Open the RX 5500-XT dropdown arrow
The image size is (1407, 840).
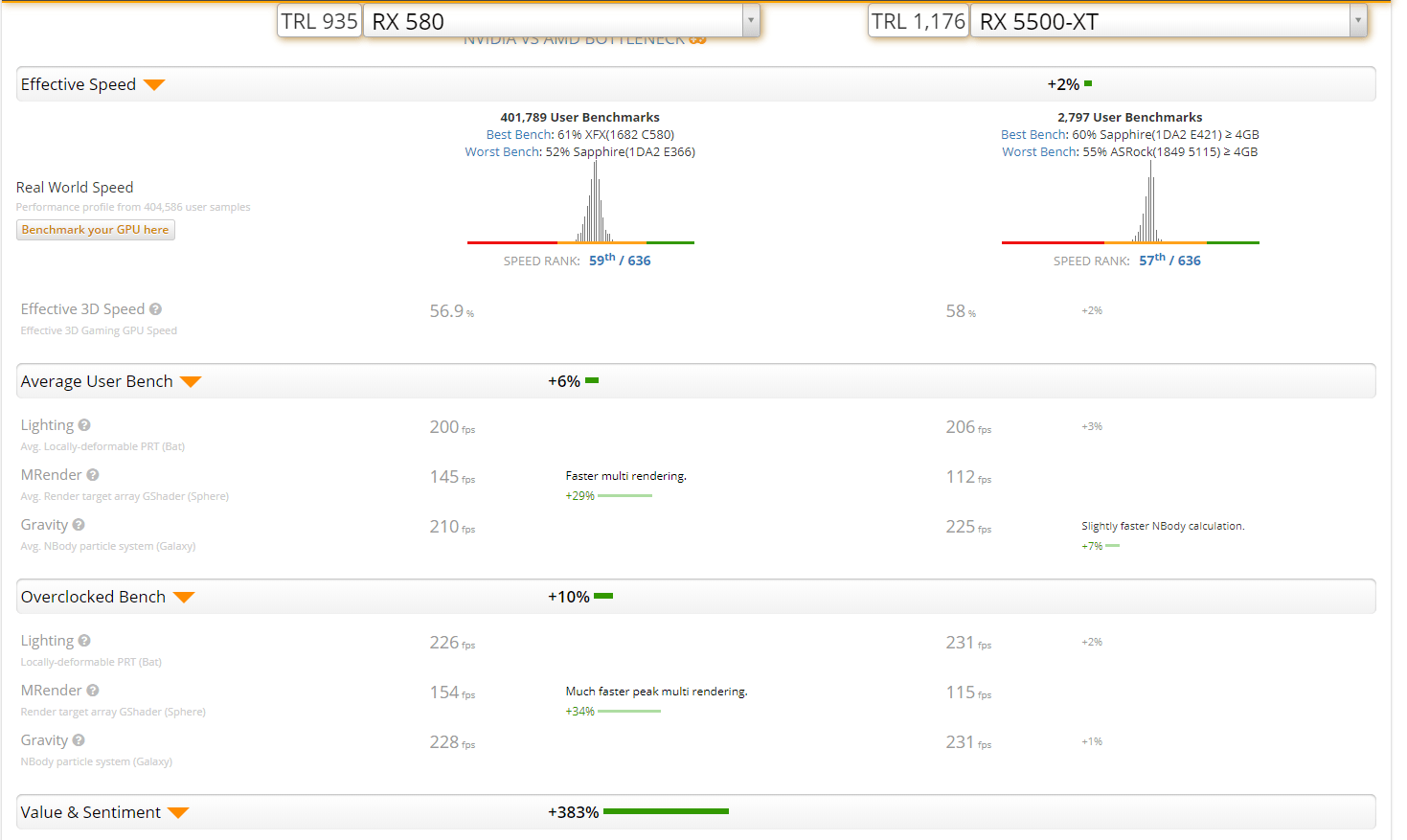[x=1358, y=20]
